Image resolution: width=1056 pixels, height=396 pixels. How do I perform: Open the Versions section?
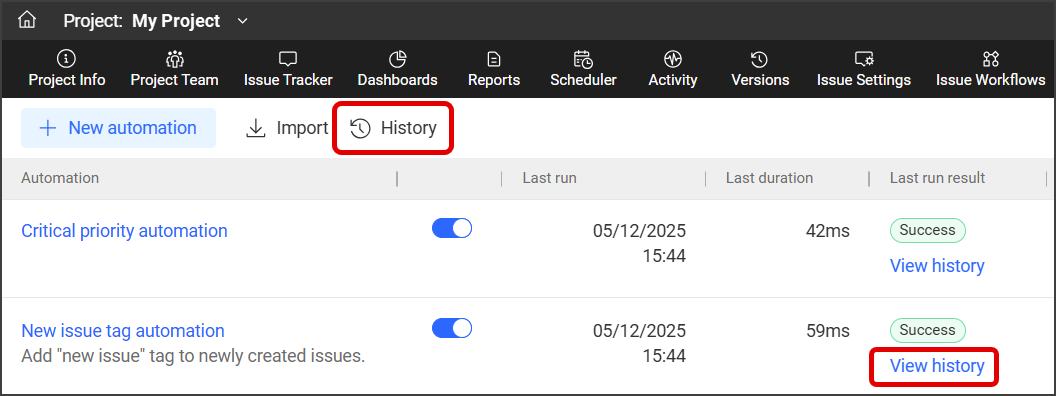tap(760, 69)
